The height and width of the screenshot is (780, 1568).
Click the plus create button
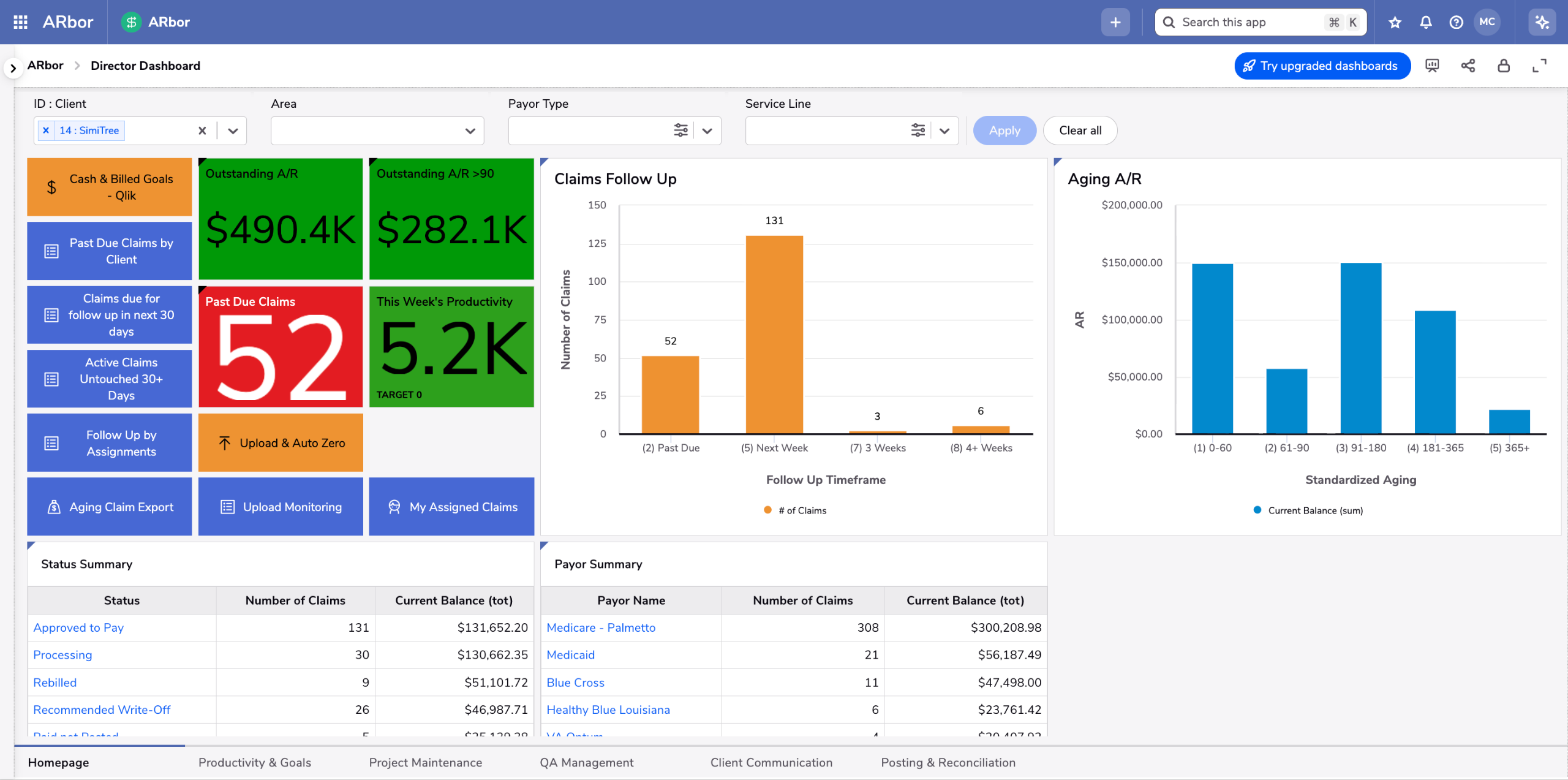coord(1115,22)
